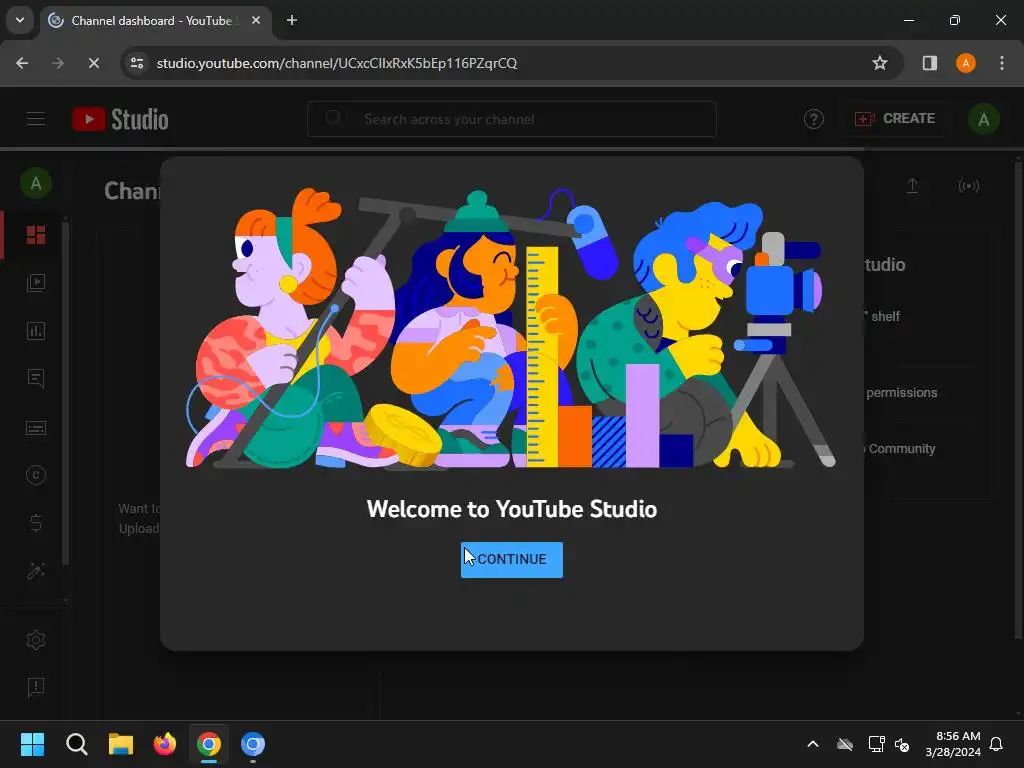The height and width of the screenshot is (768, 1024).
Task: Click the YouTube Studio logo
Action: click(121, 120)
